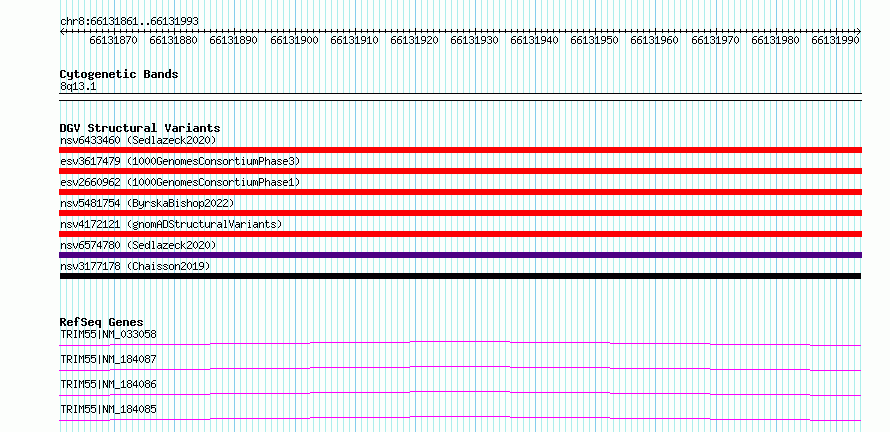Open variant nsv3177178 (Chaisson2019) label
Viewport: 890px width, 432px height.
(x=135, y=266)
